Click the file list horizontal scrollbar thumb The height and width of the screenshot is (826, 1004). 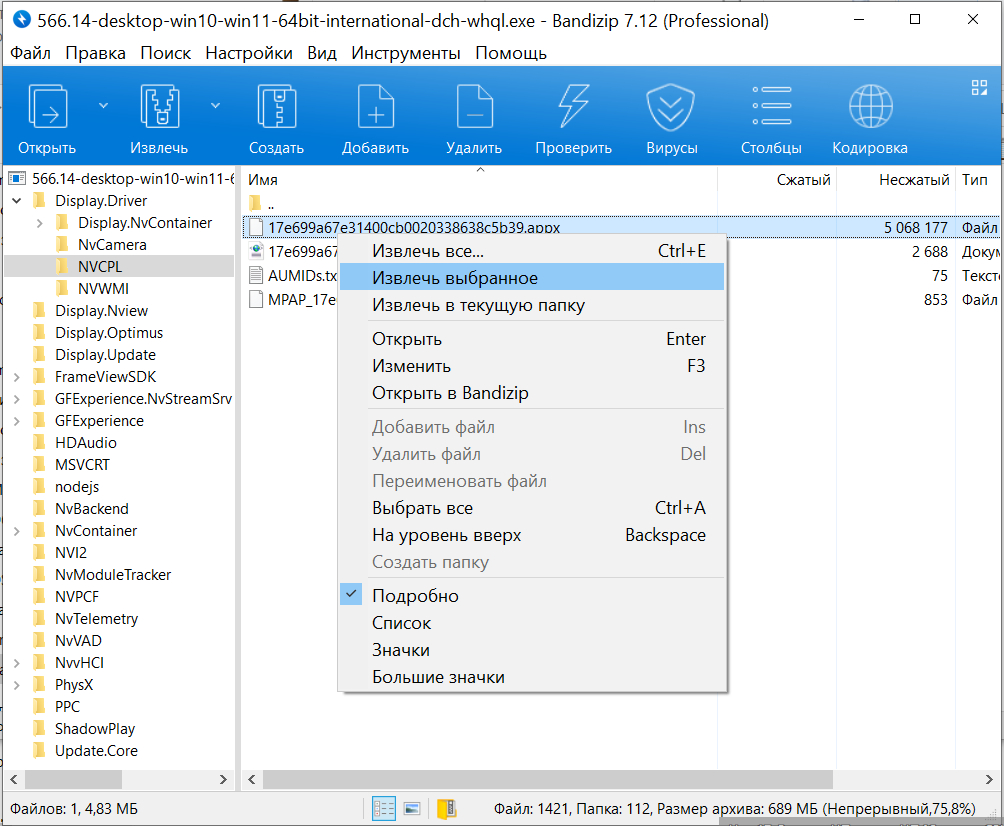(548, 779)
